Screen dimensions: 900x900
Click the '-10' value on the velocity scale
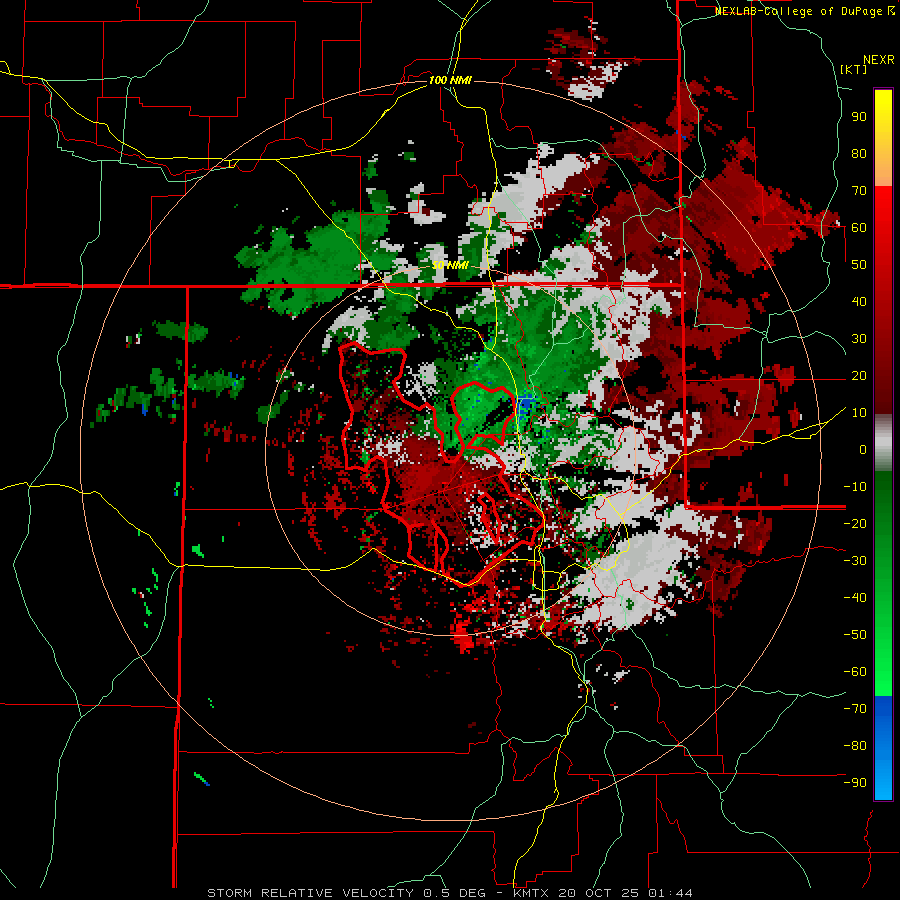855,487
